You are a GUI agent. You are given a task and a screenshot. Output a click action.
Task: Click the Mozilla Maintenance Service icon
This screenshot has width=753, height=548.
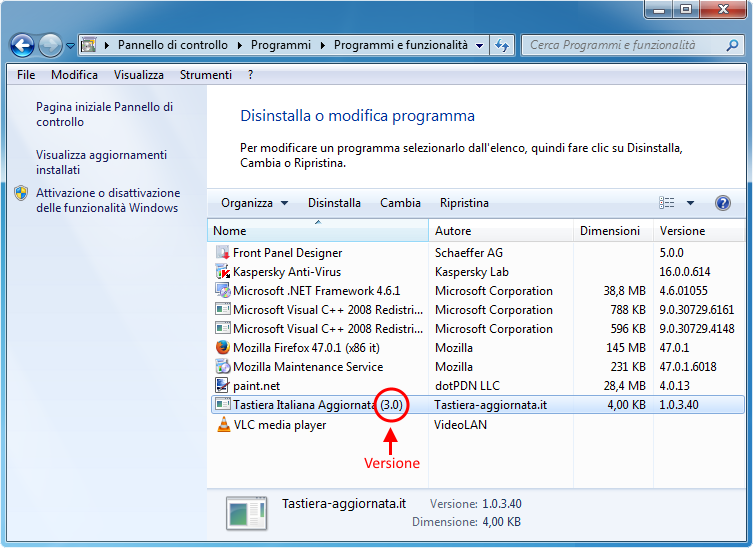pos(222,366)
